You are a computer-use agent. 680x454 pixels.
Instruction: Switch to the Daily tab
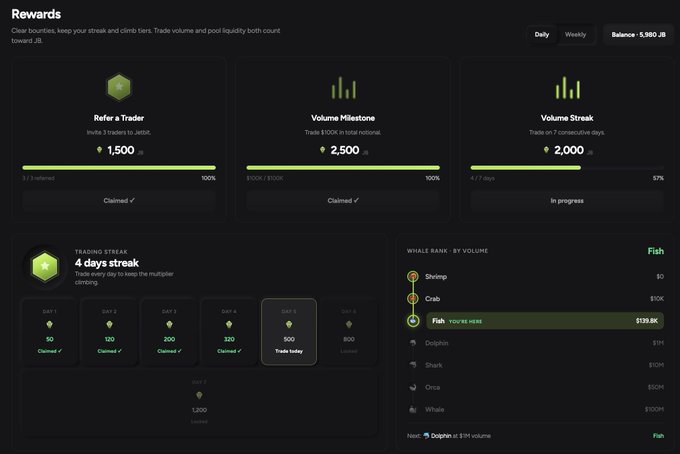(542, 35)
